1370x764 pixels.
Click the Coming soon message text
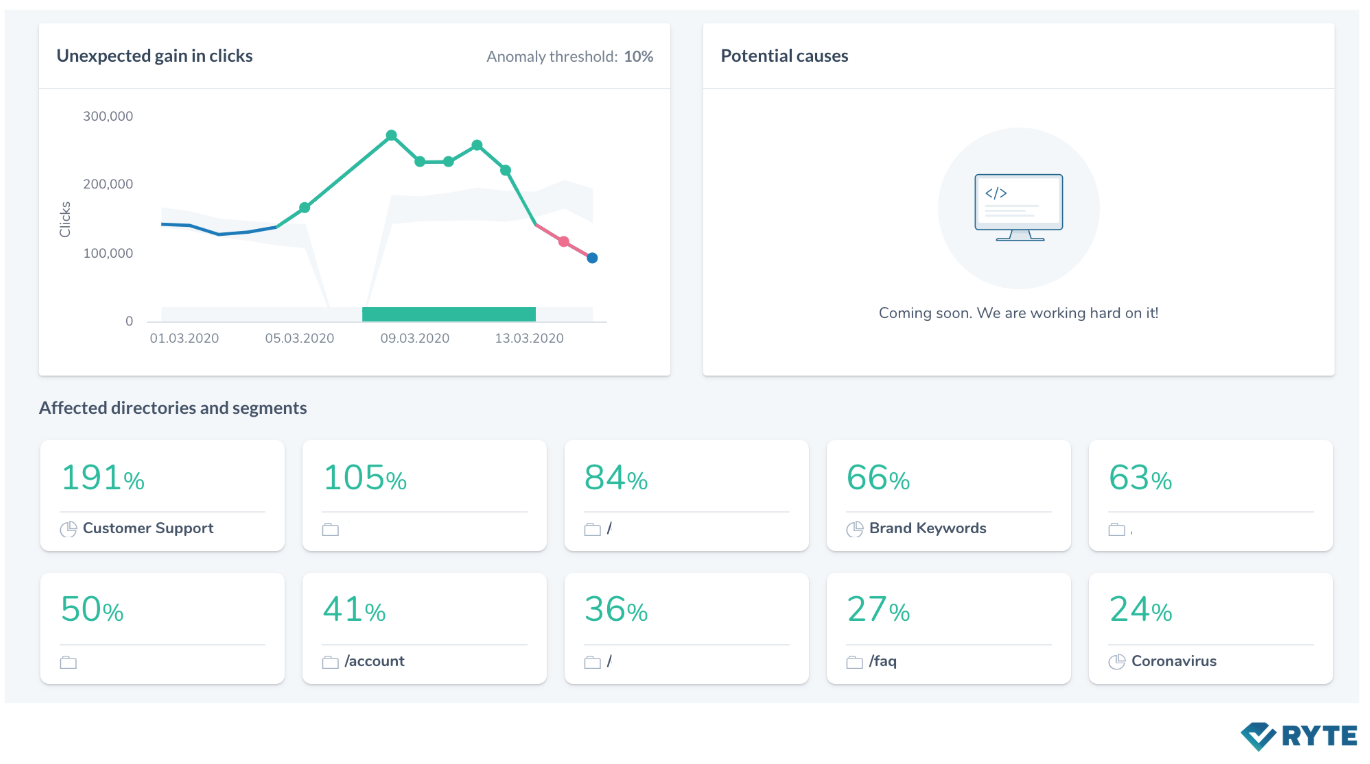(x=1019, y=313)
